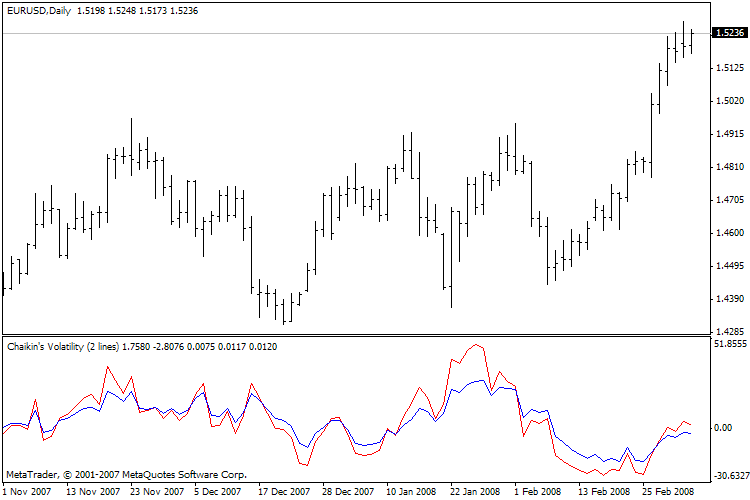
Task: Click the 1 Nov 2007 date label
Action: pos(27,491)
